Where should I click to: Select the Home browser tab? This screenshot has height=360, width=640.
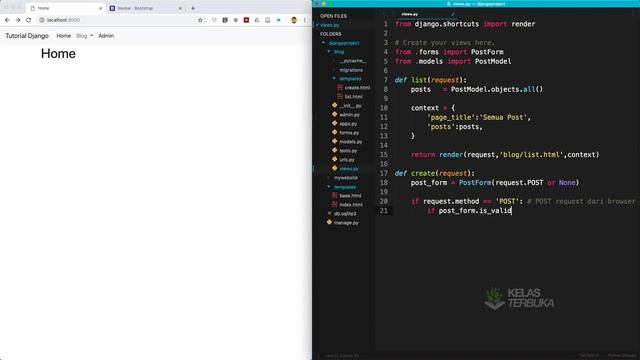point(65,8)
